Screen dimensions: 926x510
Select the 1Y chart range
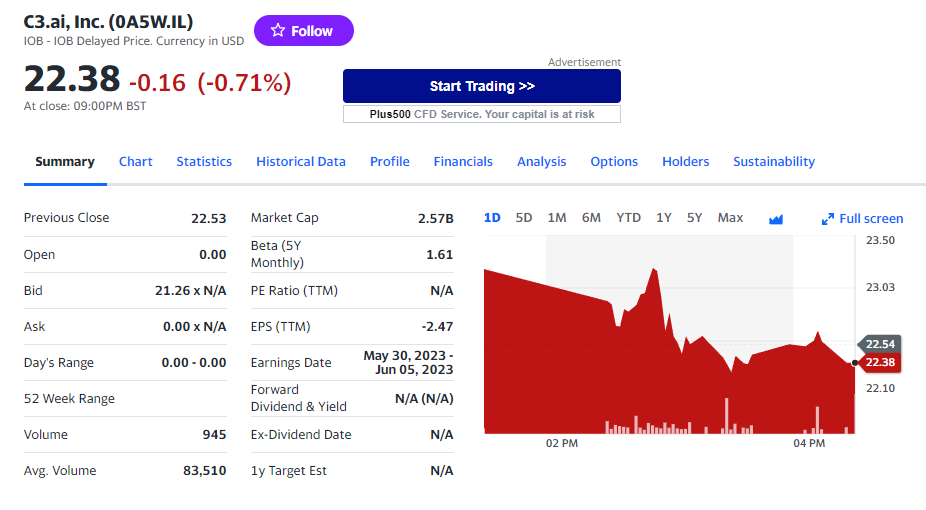pos(664,218)
